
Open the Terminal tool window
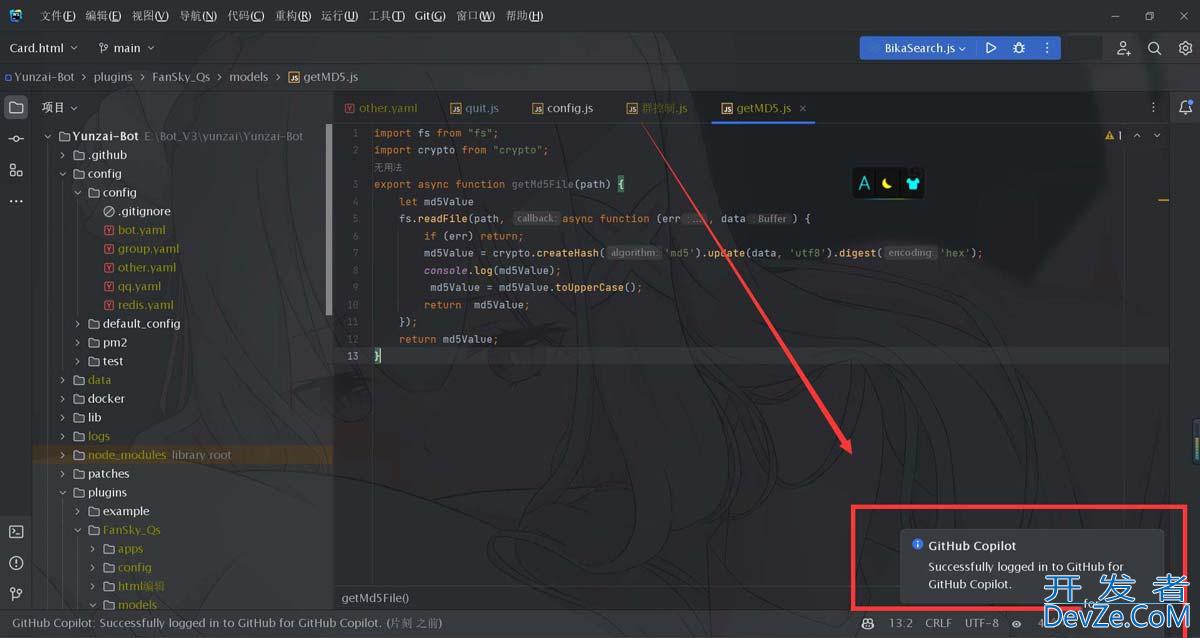pyautogui.click(x=16, y=532)
